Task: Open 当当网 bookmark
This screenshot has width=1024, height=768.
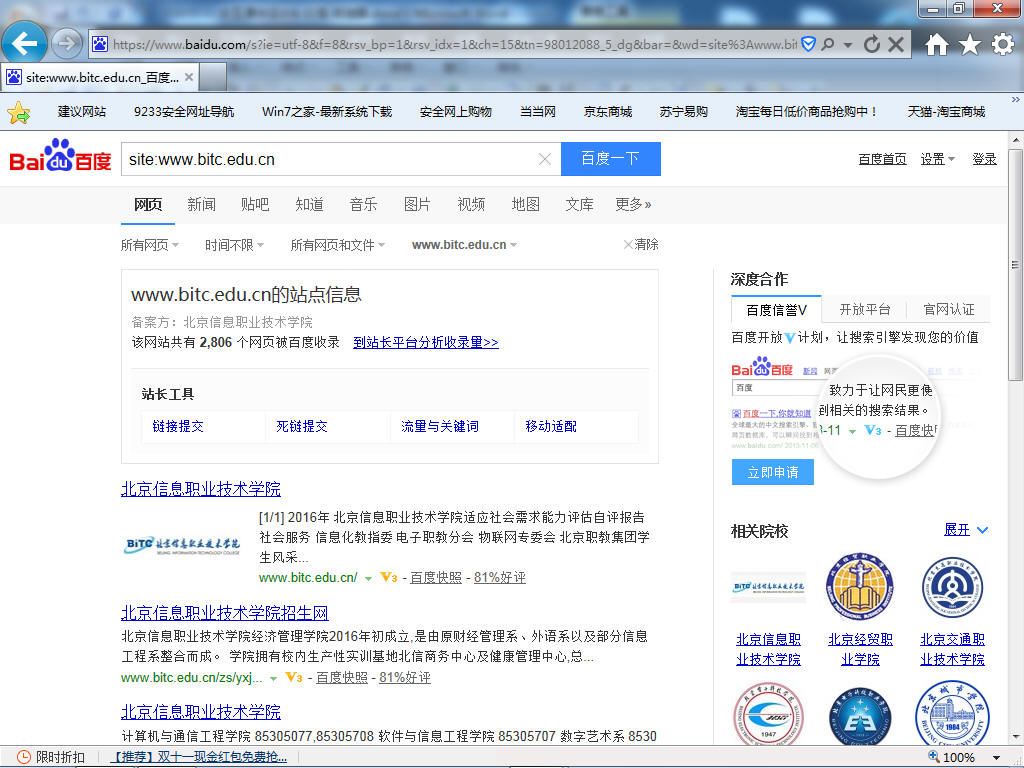Action: tap(537, 112)
